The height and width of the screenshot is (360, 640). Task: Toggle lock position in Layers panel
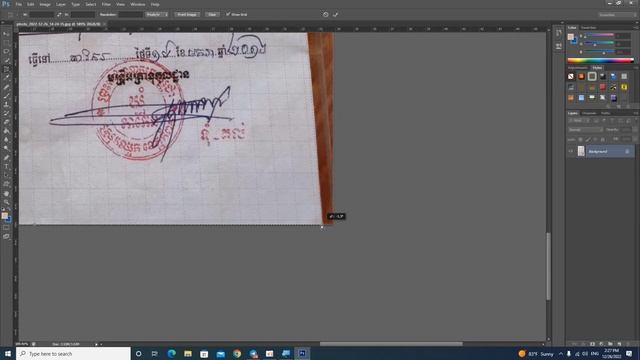(595, 140)
